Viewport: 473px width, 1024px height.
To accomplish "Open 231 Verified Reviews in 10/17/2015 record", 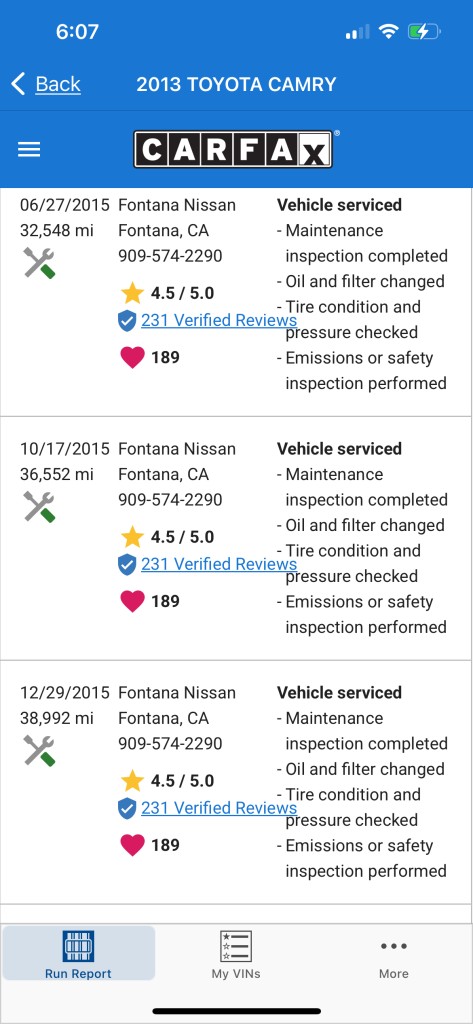I will click(x=219, y=564).
